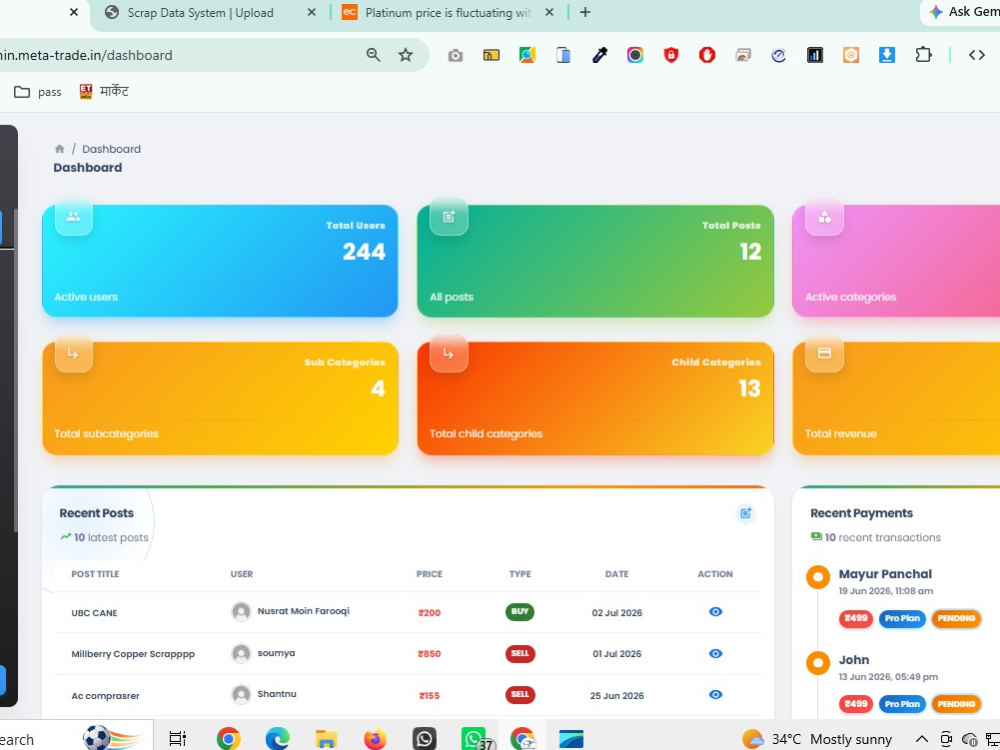View the UBC CANE post via eye icon
The width and height of the screenshot is (1000, 750).
[716, 612]
